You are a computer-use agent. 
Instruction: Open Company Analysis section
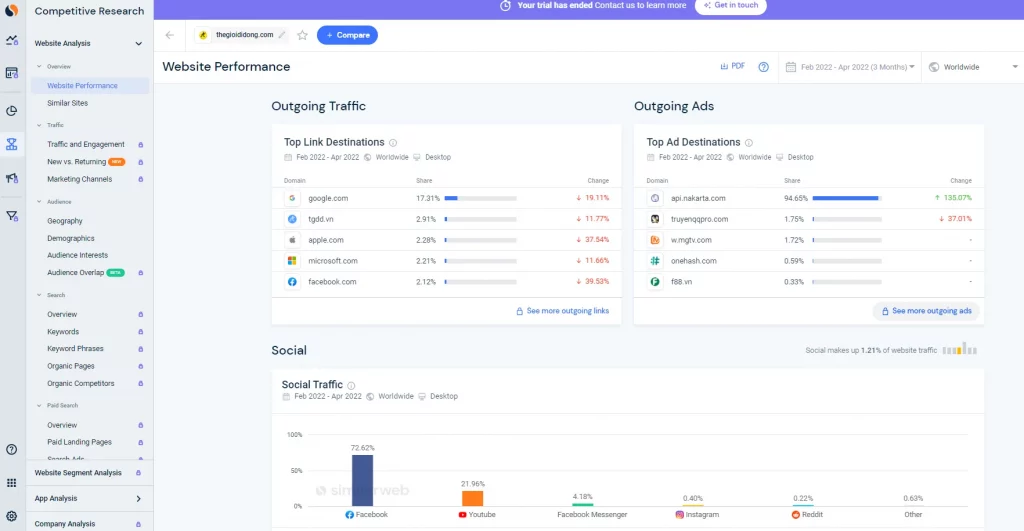click(x=89, y=524)
